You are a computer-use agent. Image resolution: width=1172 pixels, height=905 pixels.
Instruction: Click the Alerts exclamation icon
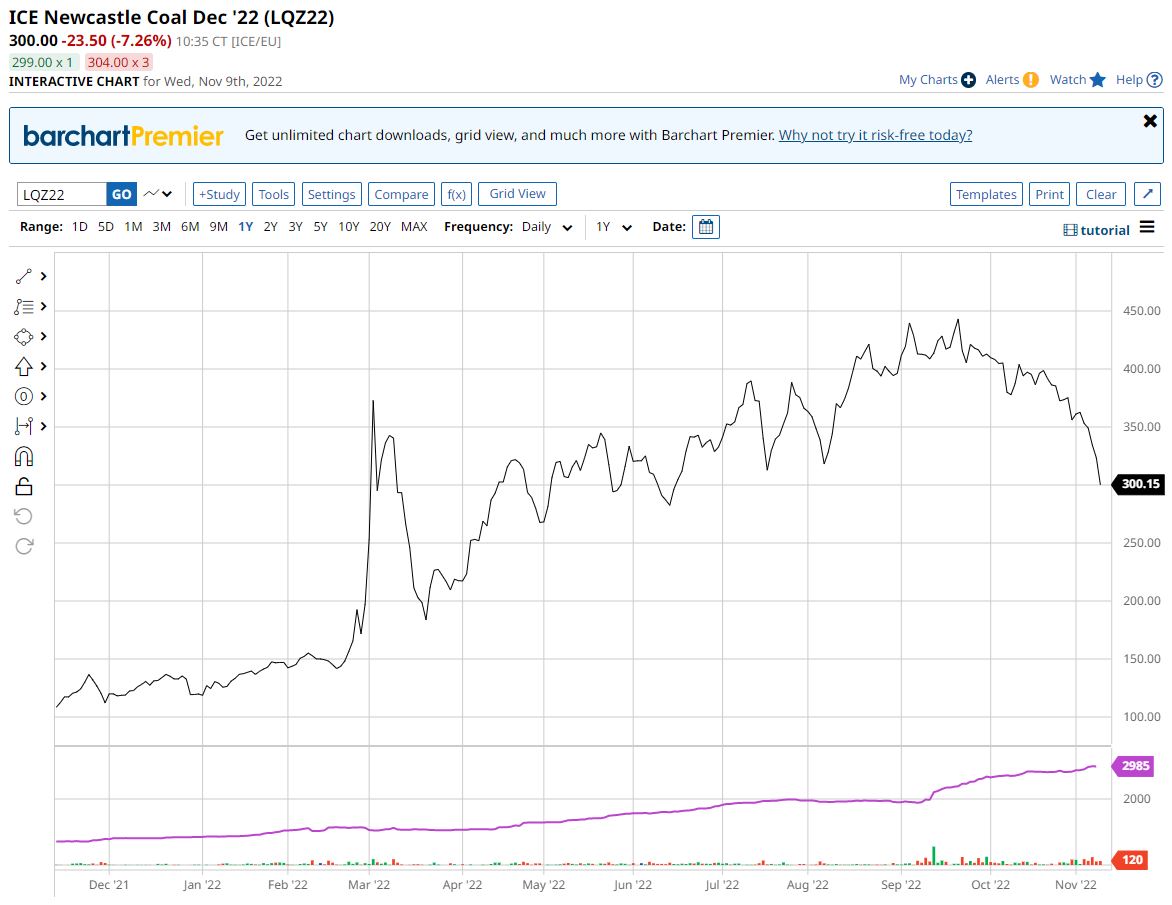pos(1031,80)
